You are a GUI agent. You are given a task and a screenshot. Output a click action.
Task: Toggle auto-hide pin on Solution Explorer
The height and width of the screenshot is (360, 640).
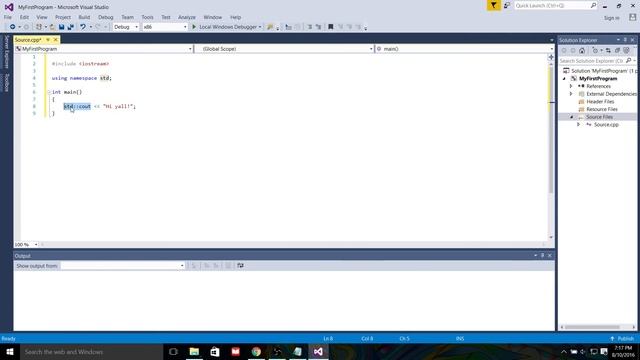point(625,40)
